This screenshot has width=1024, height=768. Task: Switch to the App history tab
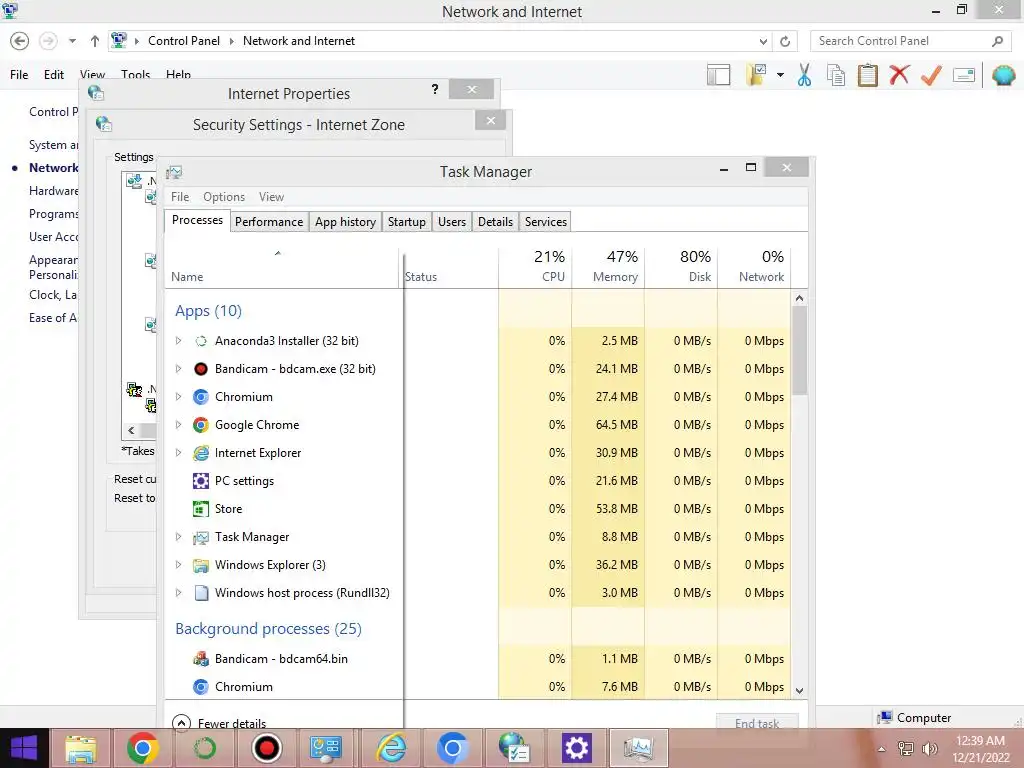click(x=345, y=222)
